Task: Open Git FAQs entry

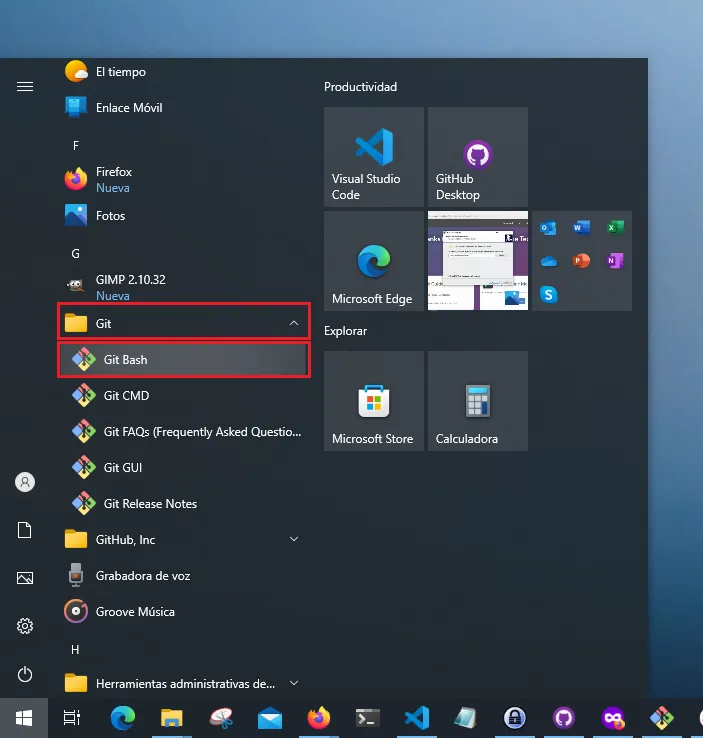Action: [184, 432]
